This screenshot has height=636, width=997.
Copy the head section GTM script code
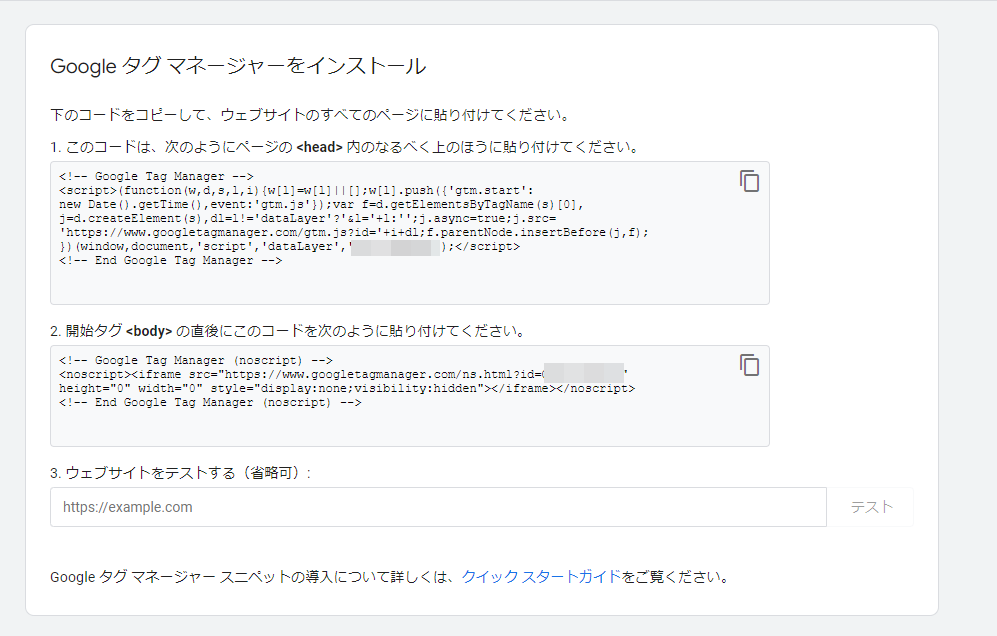pyautogui.click(x=749, y=181)
